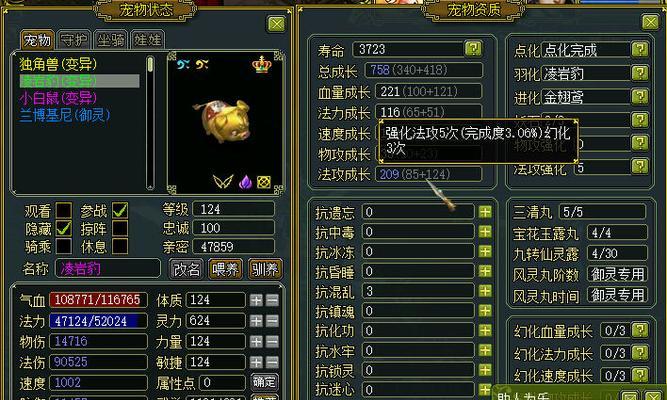Click the question mark beside 进化 金翅鸾

640,97
